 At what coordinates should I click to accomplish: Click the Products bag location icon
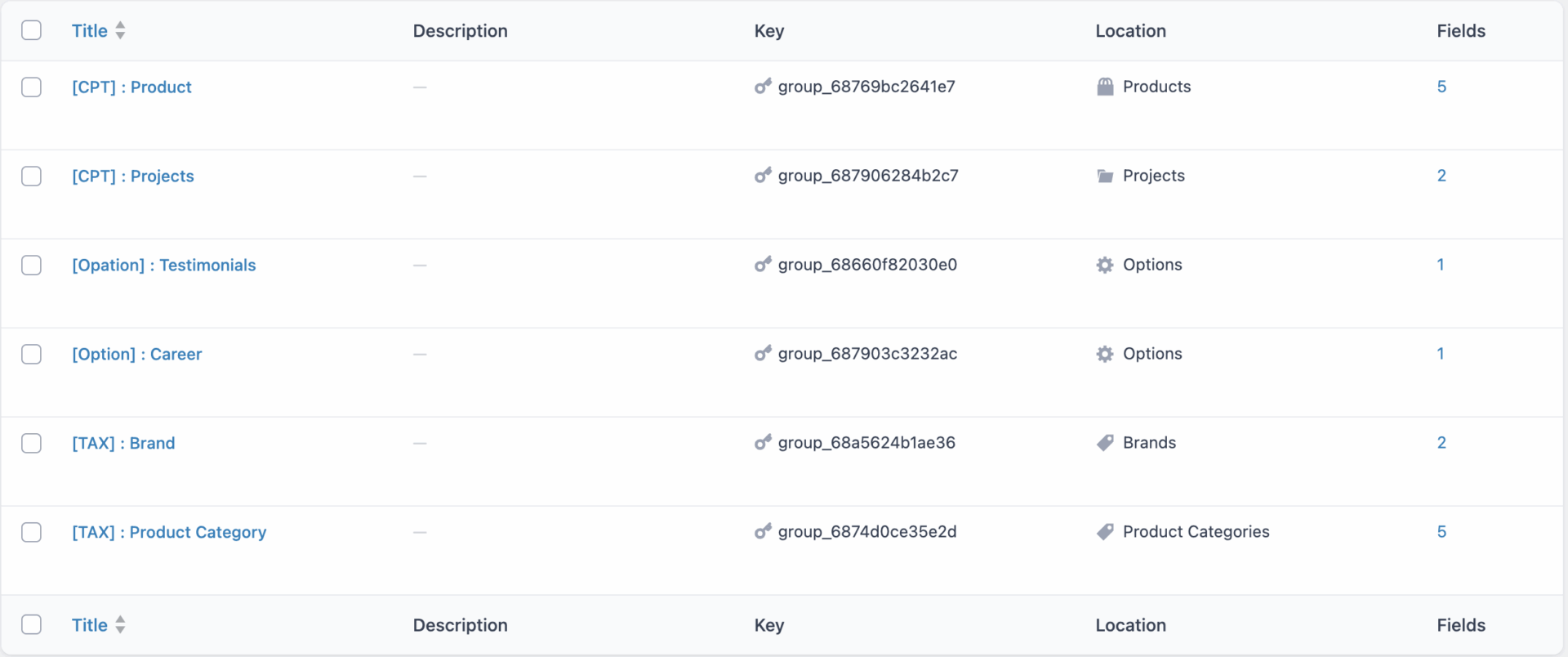click(1105, 87)
